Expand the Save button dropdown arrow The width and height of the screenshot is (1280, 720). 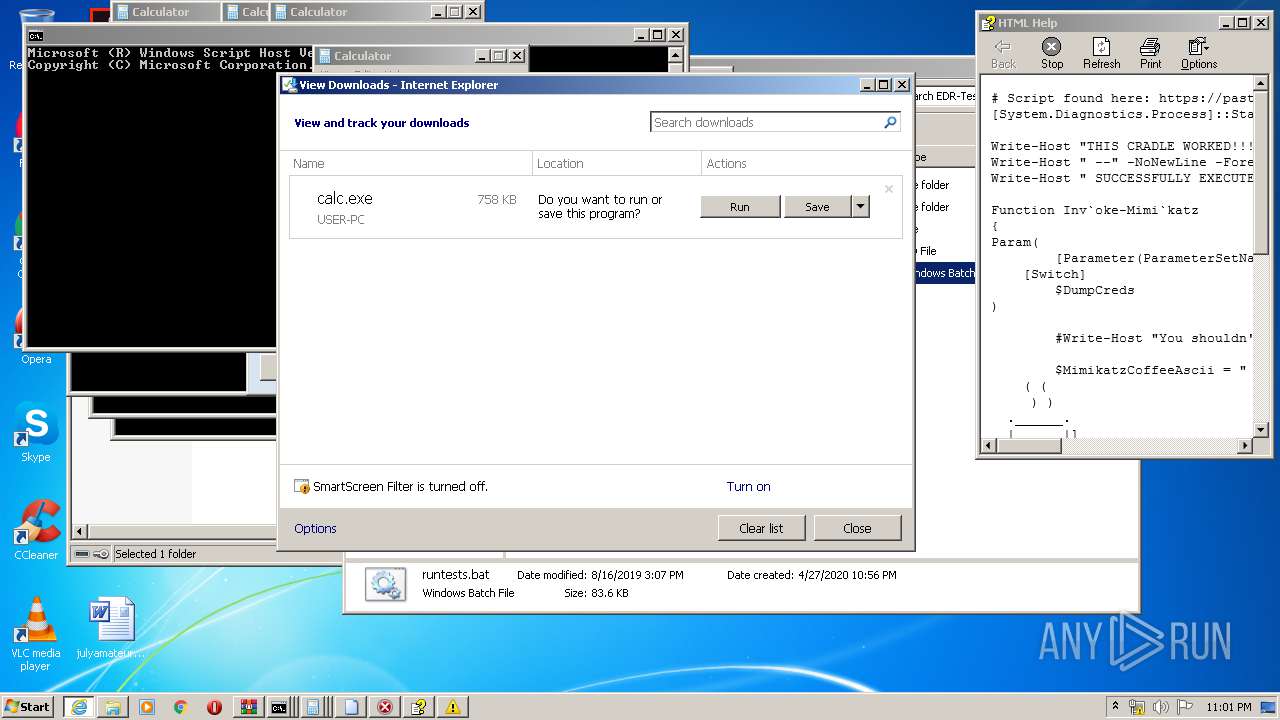tap(860, 207)
